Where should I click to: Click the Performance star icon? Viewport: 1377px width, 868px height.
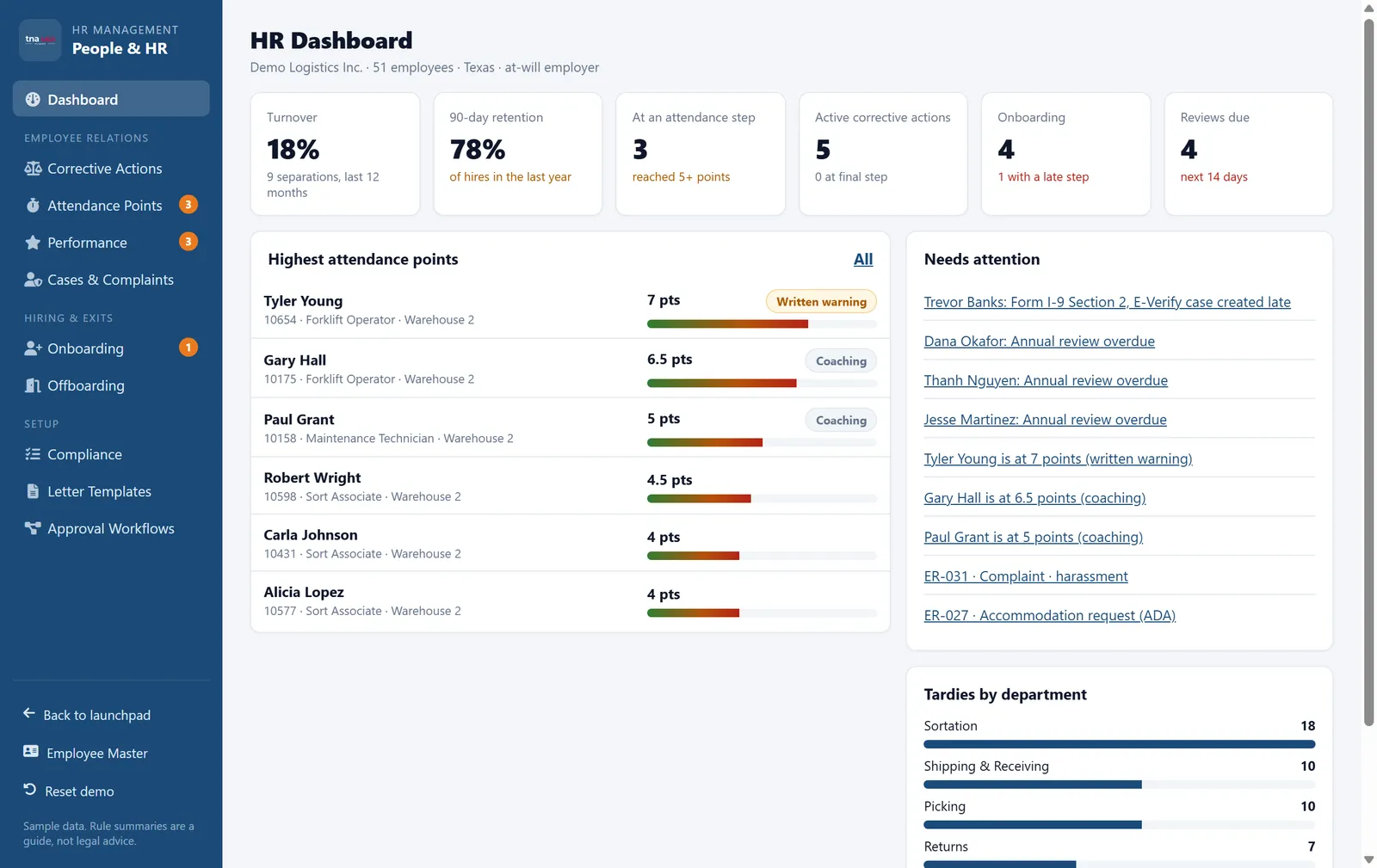click(33, 243)
